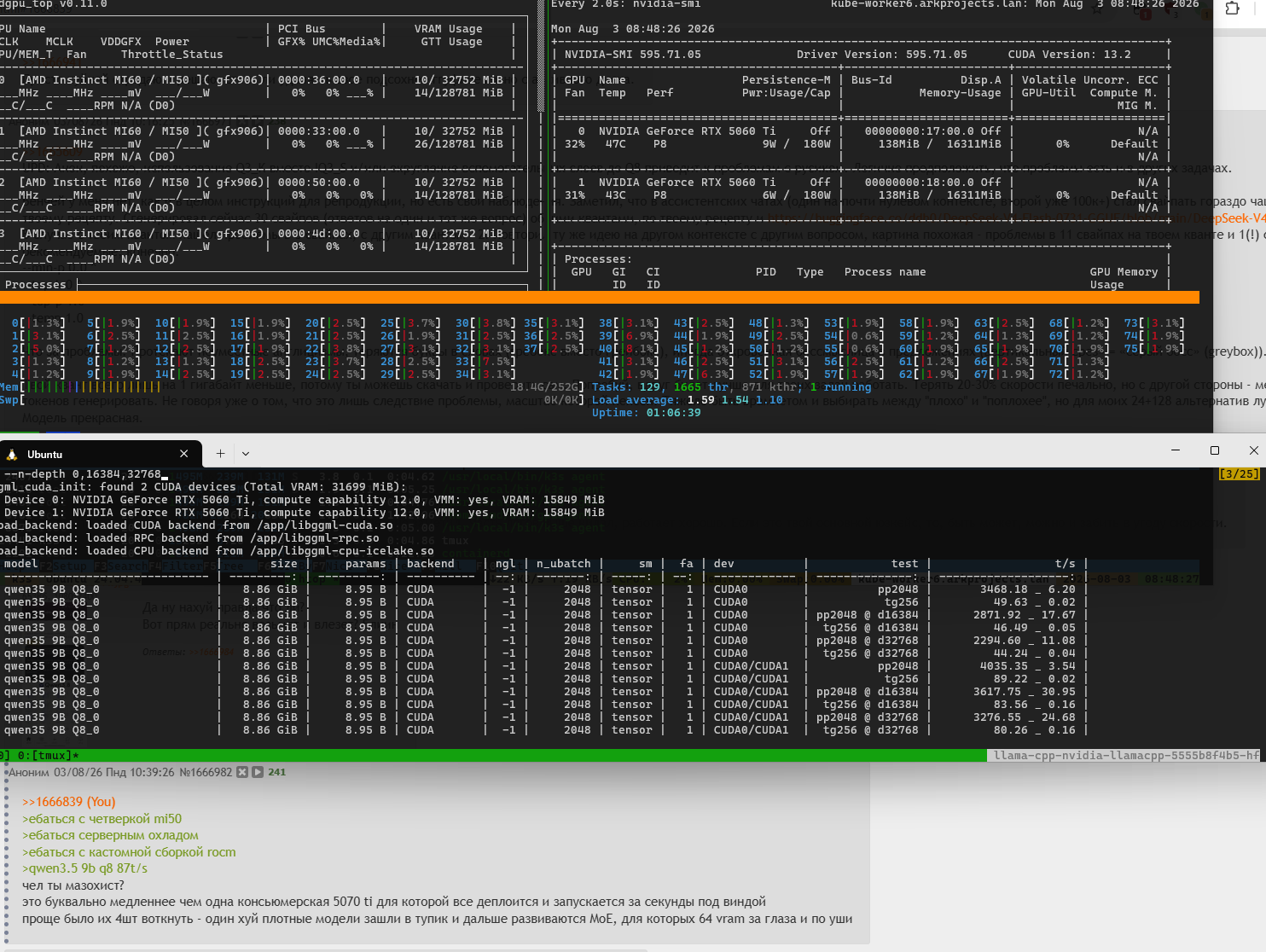Click the poster name Аноним
1266x952 pixels.
(x=29, y=772)
